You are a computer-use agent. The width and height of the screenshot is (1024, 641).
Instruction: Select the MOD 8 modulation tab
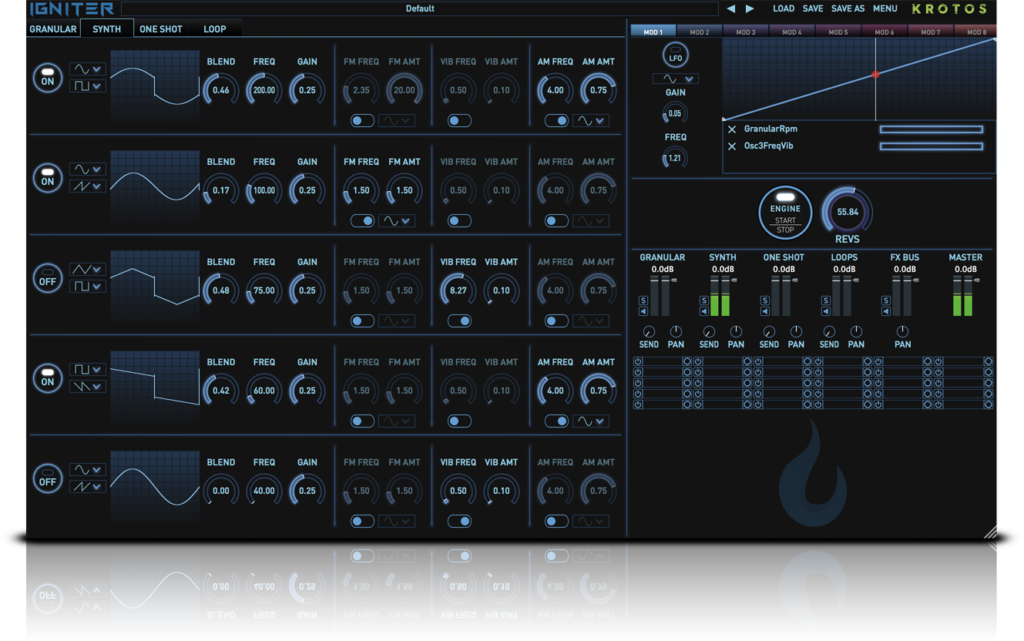[x=976, y=31]
